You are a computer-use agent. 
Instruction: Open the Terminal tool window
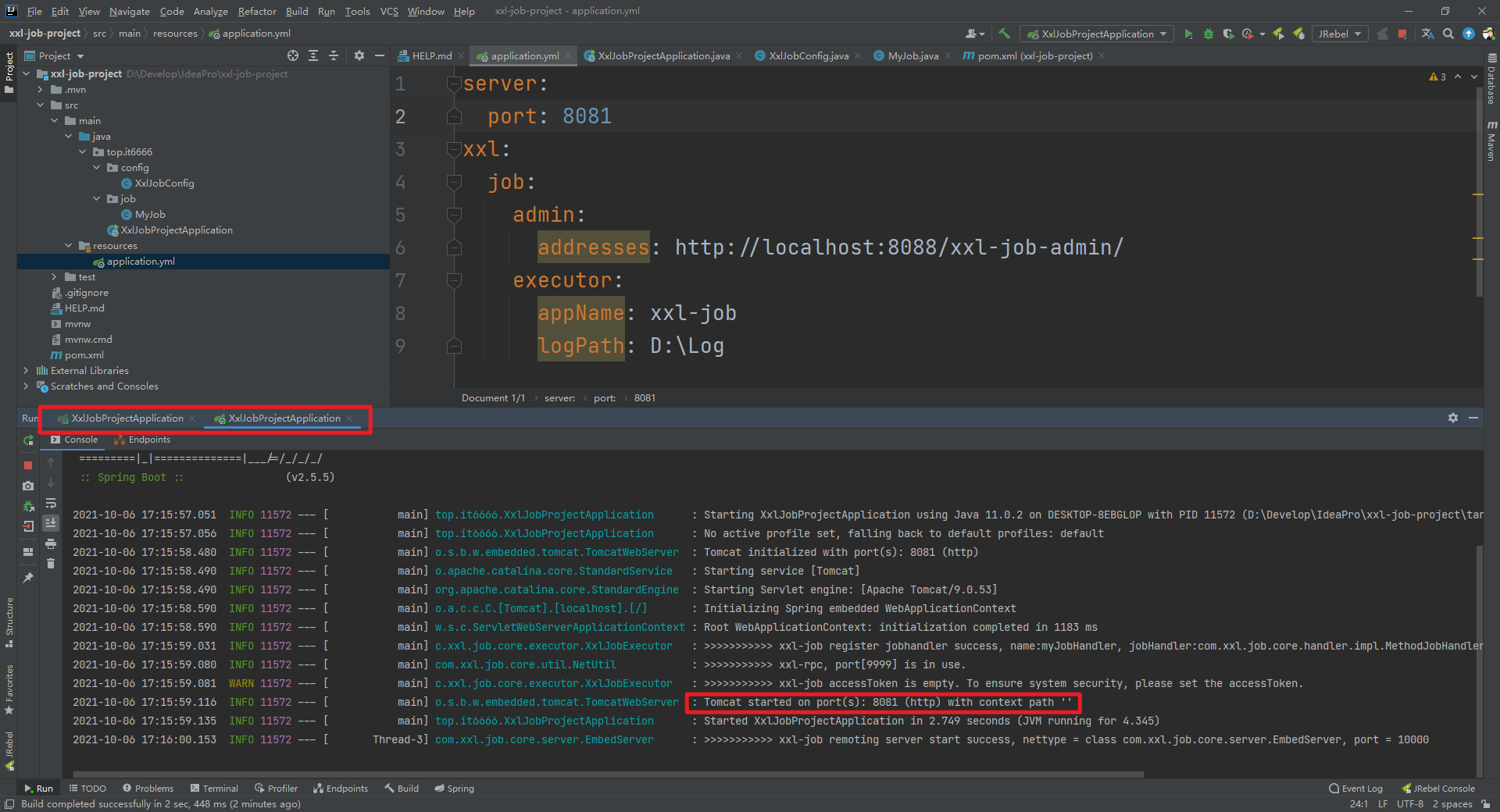[x=214, y=789]
